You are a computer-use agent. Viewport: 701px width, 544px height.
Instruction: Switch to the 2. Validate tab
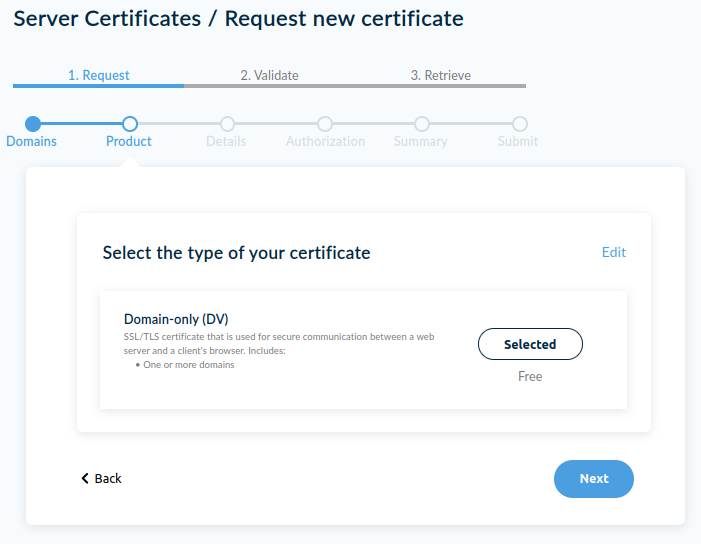[x=269, y=75]
